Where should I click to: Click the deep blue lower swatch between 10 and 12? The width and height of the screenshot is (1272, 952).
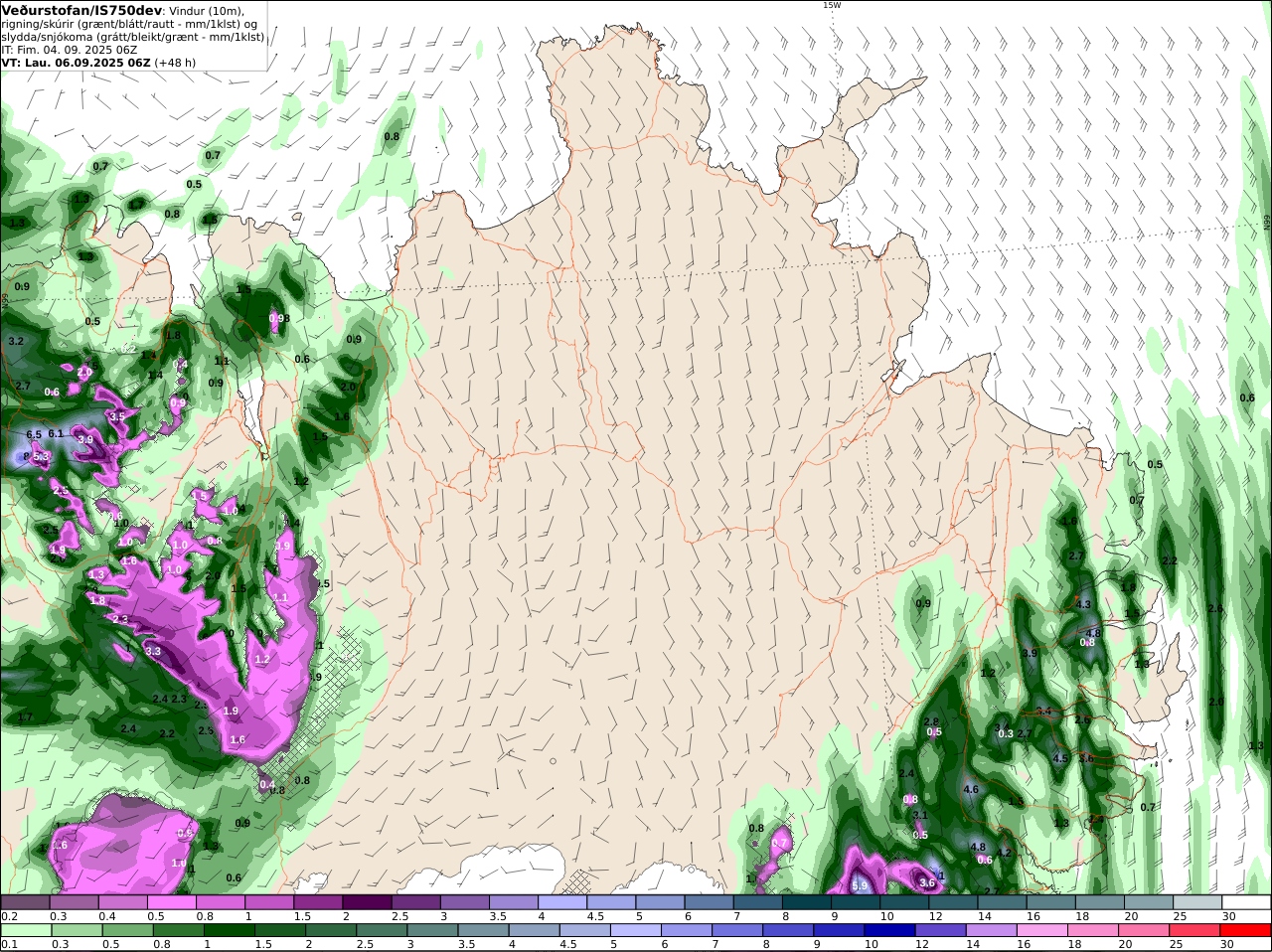[x=890, y=930]
